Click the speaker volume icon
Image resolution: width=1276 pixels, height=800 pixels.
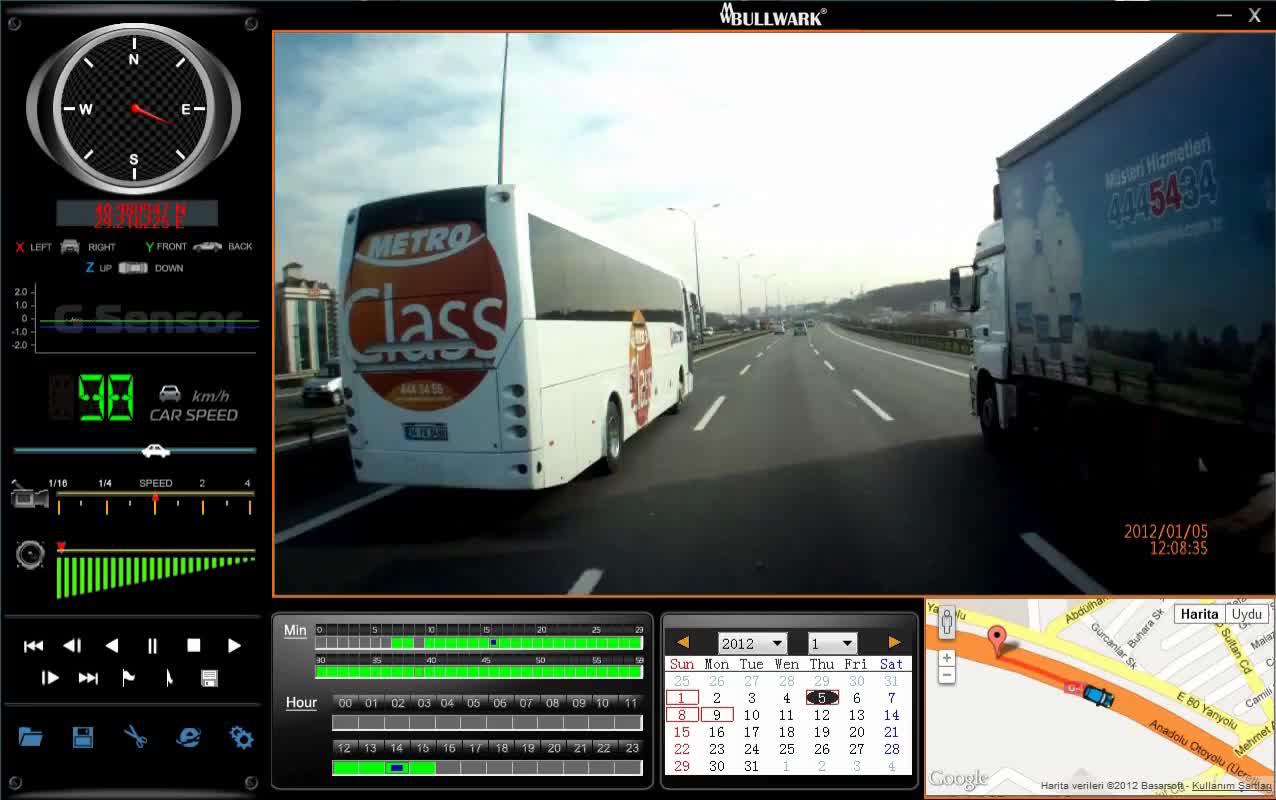click(x=30, y=555)
